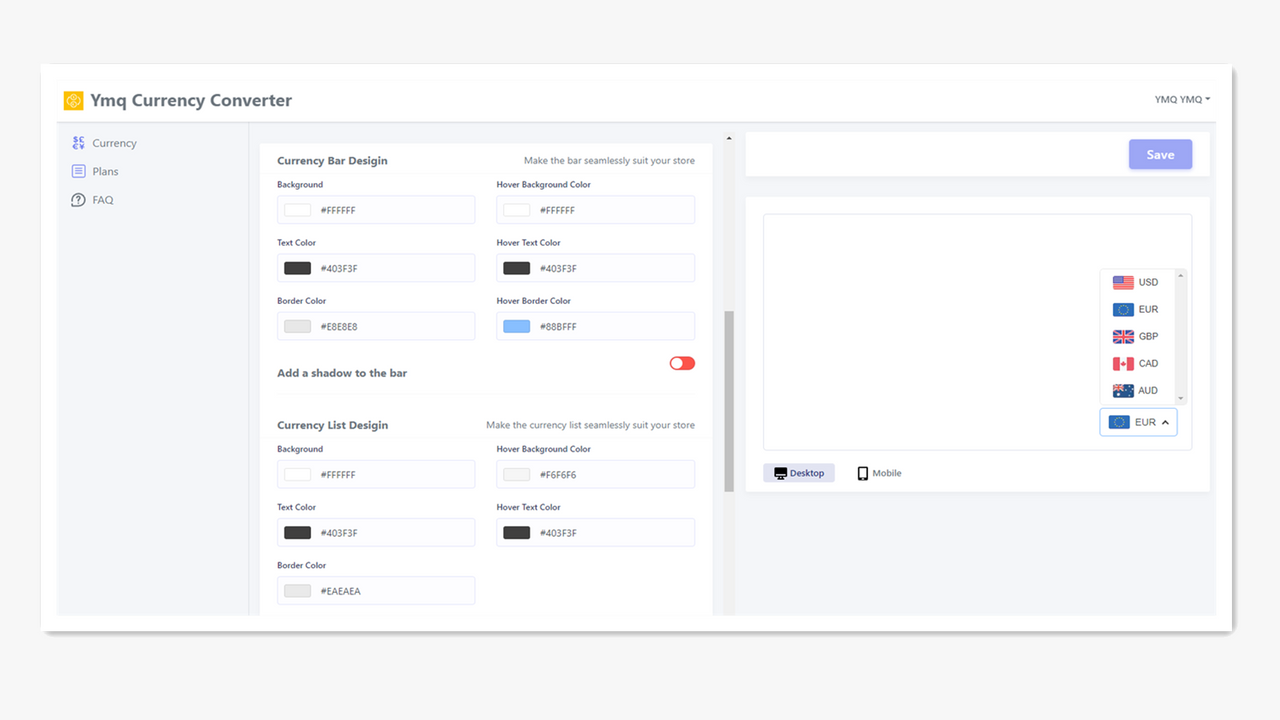1280x720 pixels.
Task: Open List Text Color swatch
Action: point(297,533)
